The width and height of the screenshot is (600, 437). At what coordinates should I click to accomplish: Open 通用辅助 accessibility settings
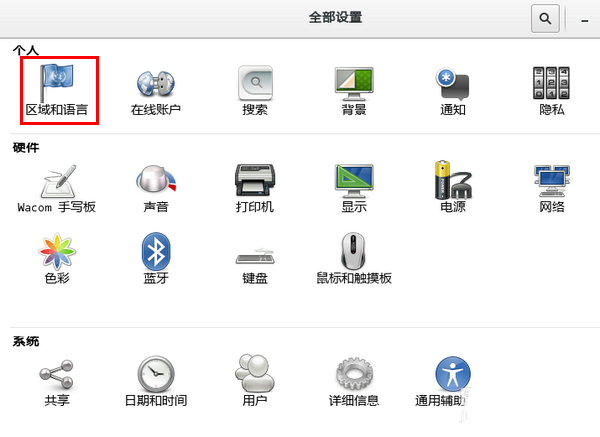tap(444, 381)
